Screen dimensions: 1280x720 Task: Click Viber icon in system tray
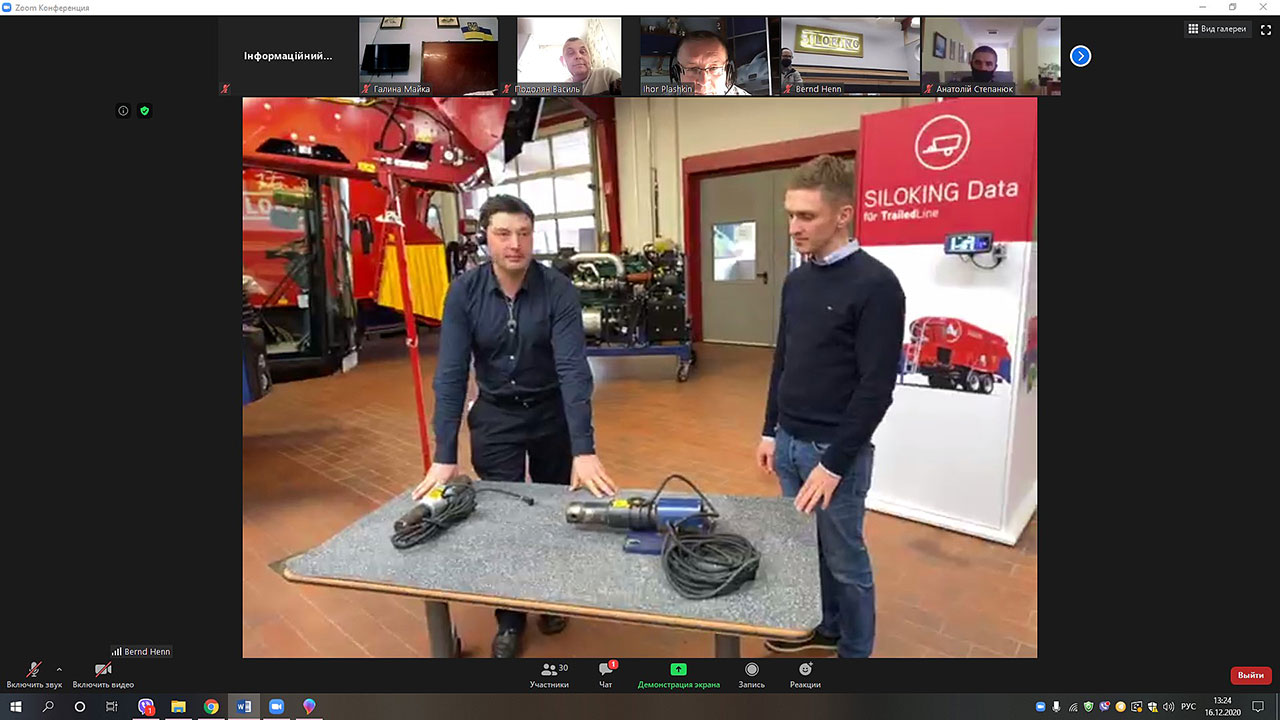(1105, 707)
